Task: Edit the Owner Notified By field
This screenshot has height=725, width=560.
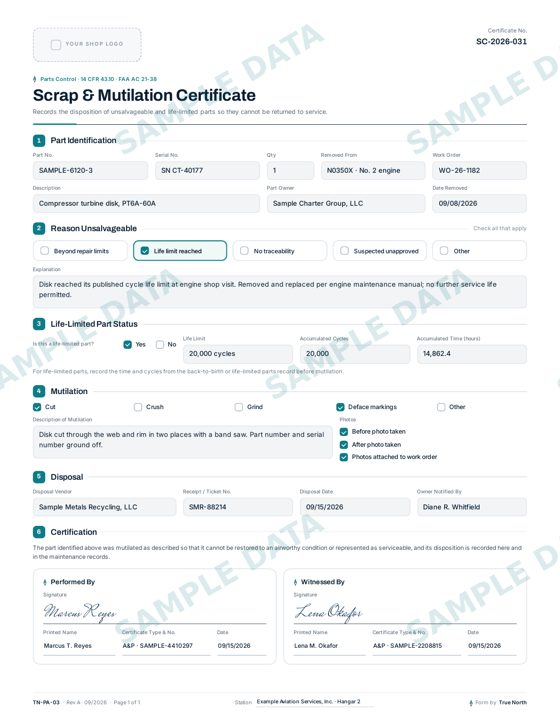Action: (472, 507)
